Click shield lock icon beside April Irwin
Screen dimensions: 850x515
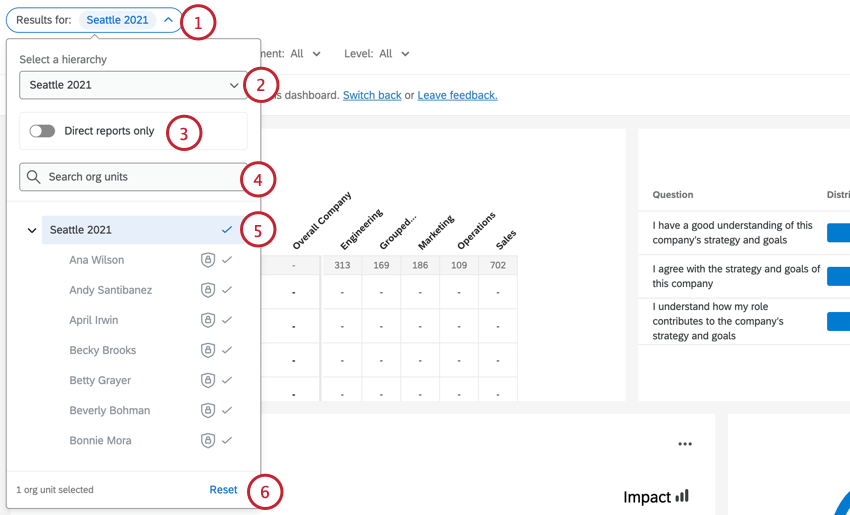(208, 320)
